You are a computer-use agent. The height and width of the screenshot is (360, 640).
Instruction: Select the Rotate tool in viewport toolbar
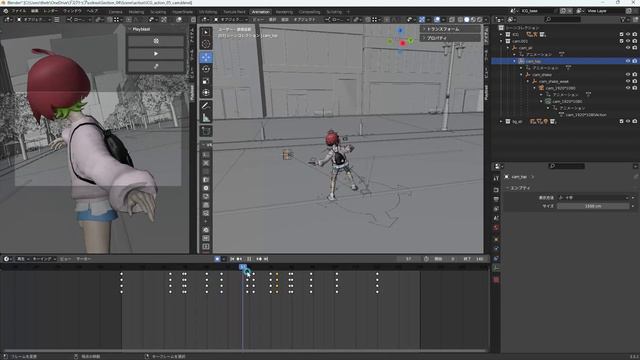pyautogui.click(x=206, y=69)
